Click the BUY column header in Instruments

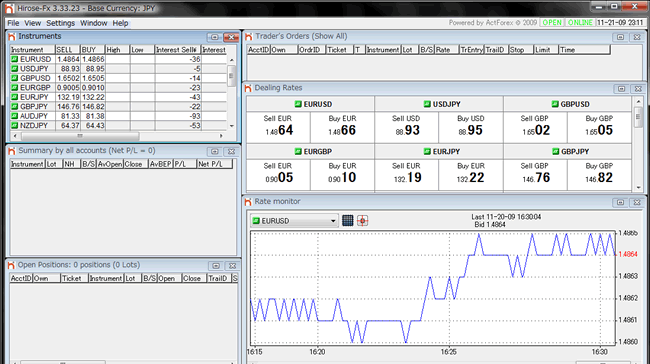pos(92,50)
